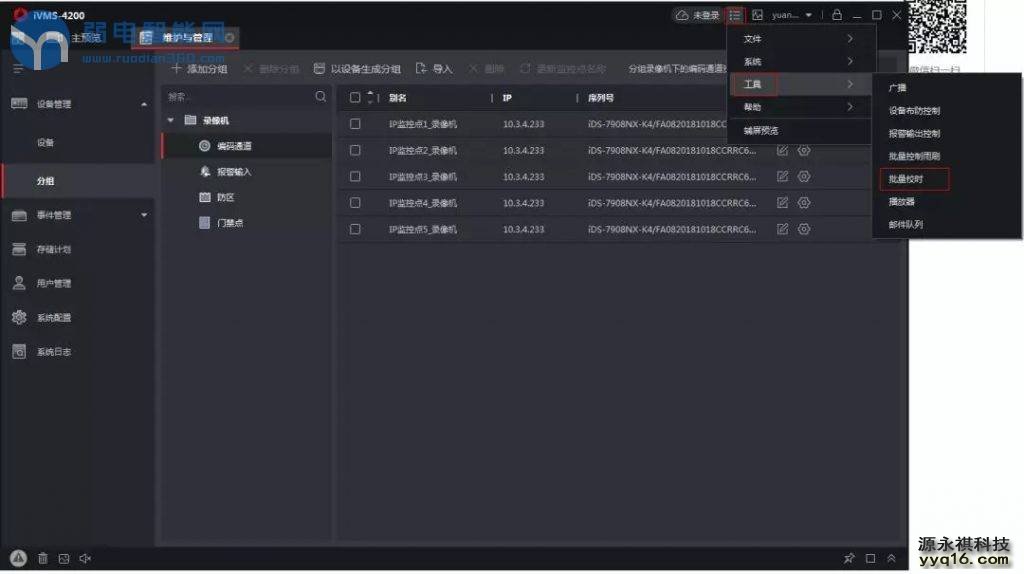The height and width of the screenshot is (574, 1024).
Task: Collapse the 录像机 tree group arrow
Action: (171, 120)
